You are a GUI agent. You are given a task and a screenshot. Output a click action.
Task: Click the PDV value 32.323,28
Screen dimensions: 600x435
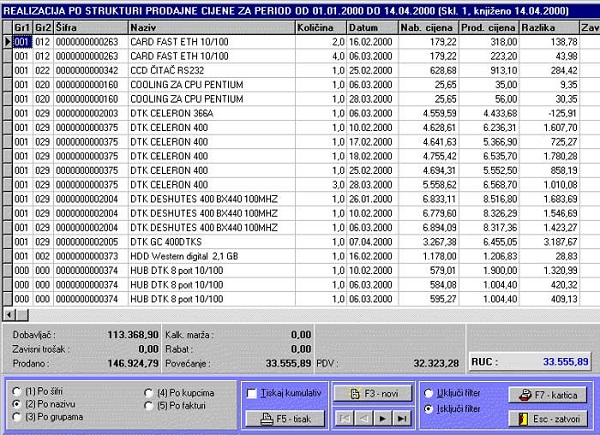(436, 363)
